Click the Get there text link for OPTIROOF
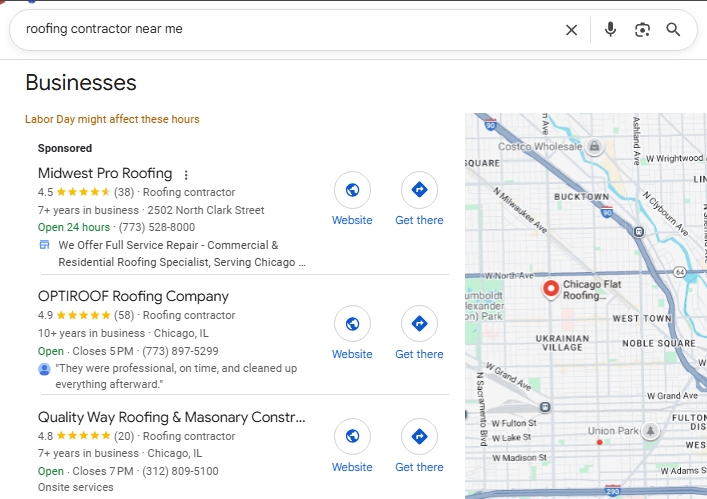This screenshot has height=499, width=707. click(x=419, y=354)
